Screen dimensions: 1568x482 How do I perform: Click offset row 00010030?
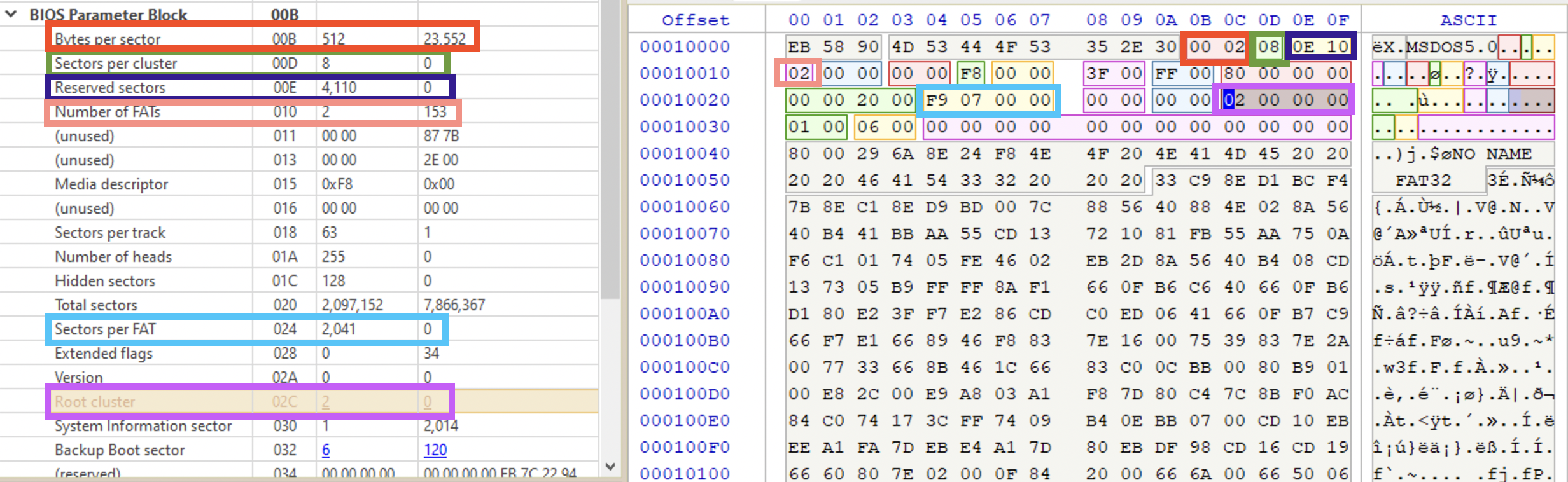point(685,127)
